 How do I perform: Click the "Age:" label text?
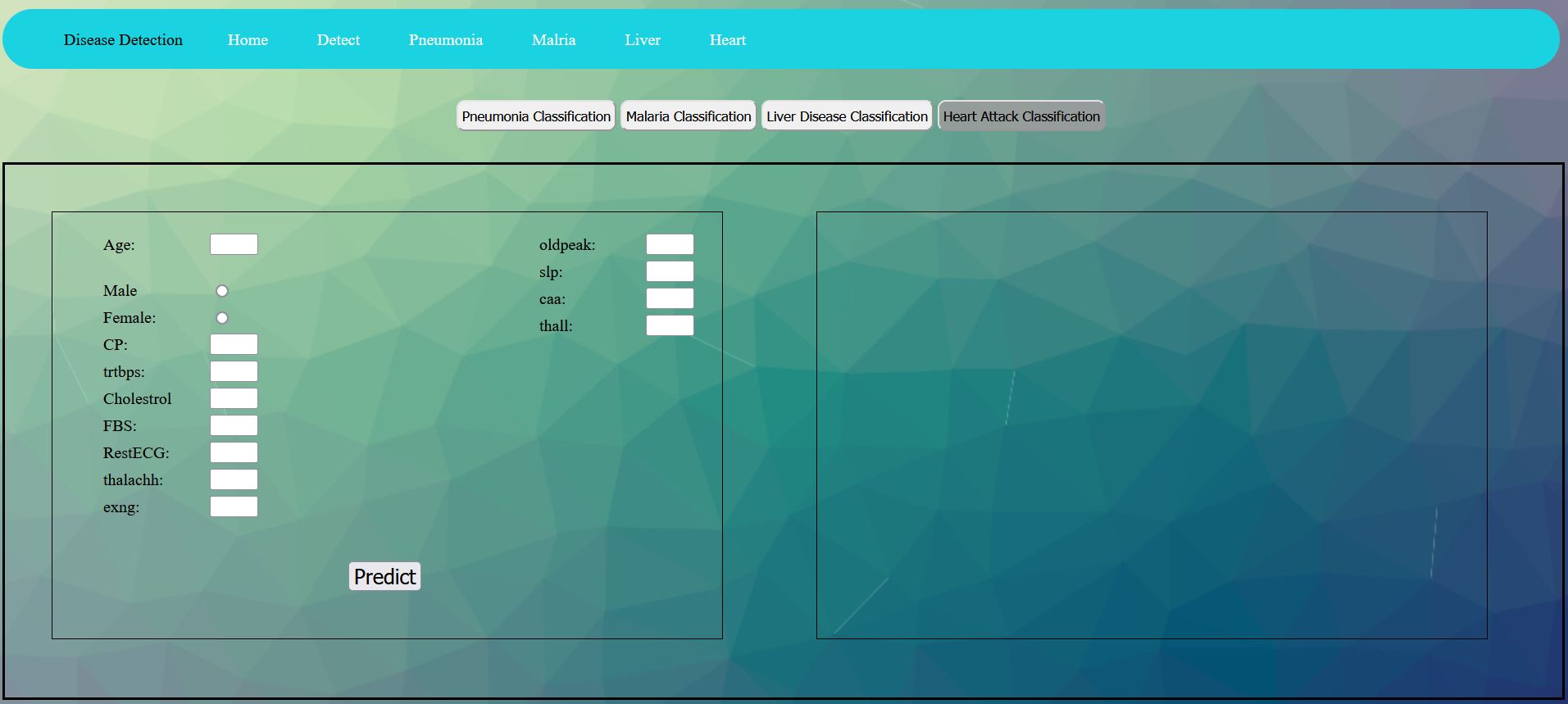pos(119,245)
